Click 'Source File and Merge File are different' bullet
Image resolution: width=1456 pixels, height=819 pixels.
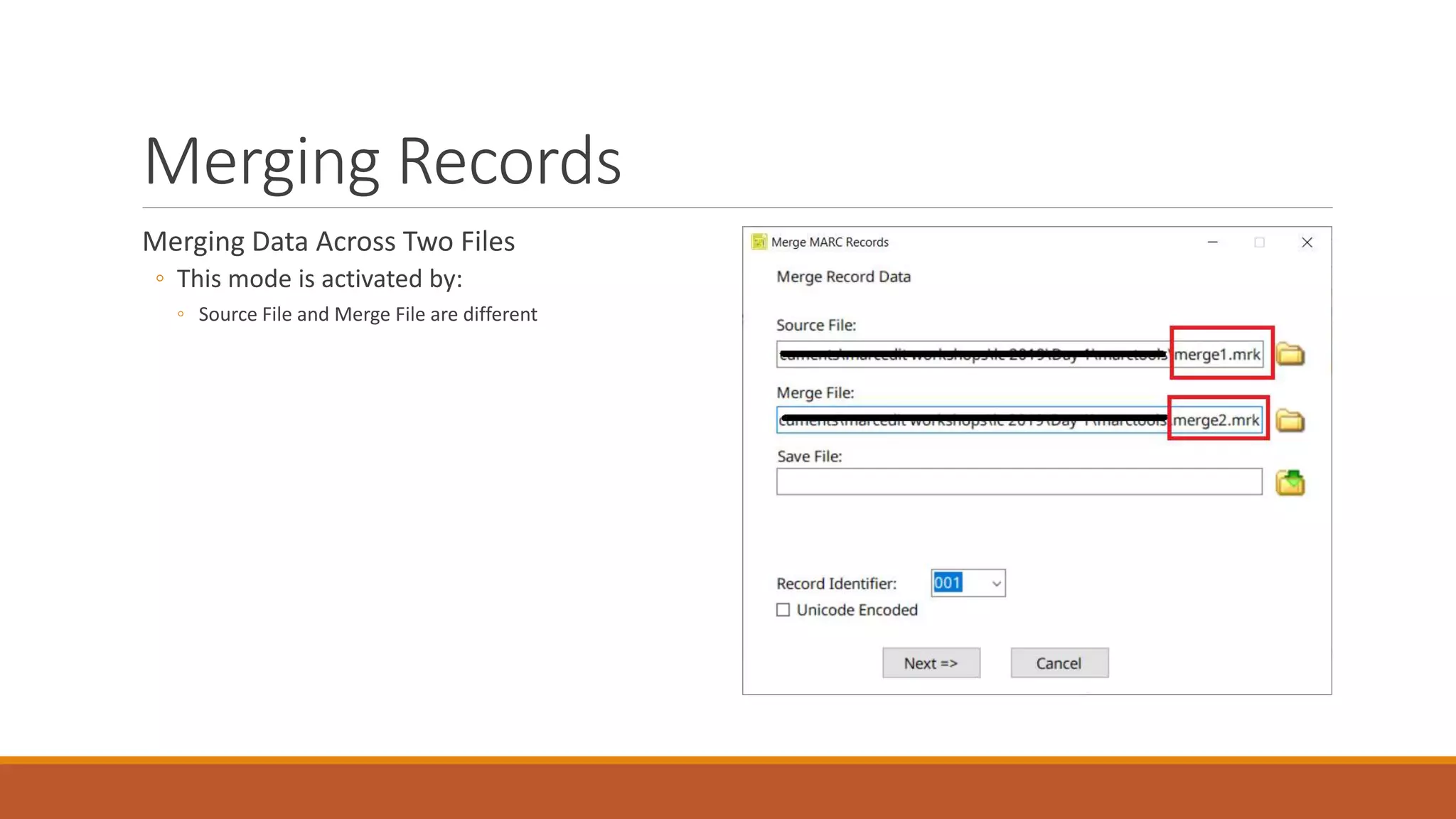tap(368, 314)
